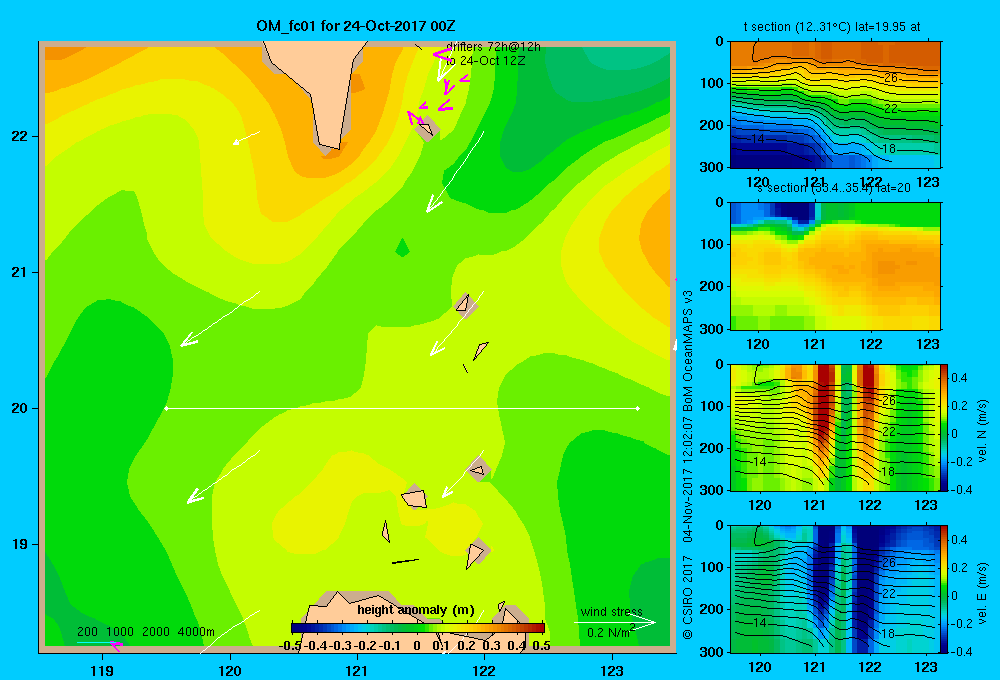Image resolution: width=1000 pixels, height=680 pixels.
Task: Click the 'drifters 72h@12h' label
Action: 493,47
